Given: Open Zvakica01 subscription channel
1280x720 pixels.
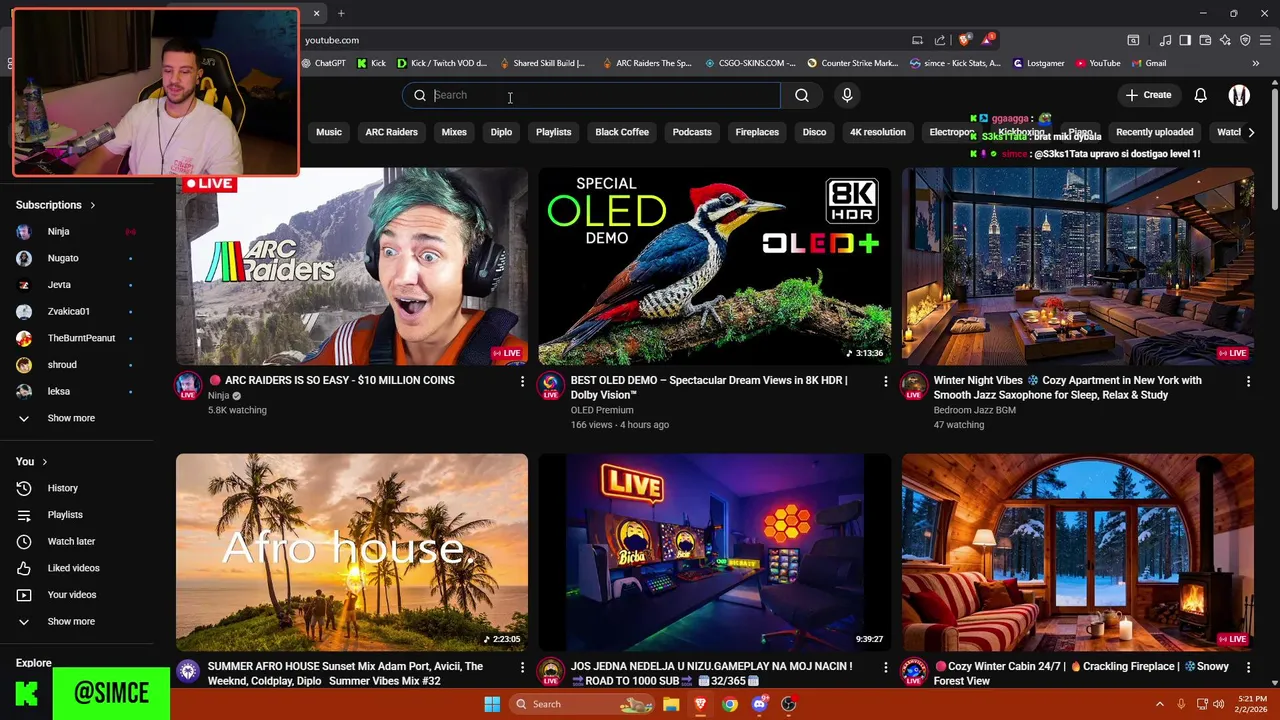Looking at the screenshot, I should (68, 311).
